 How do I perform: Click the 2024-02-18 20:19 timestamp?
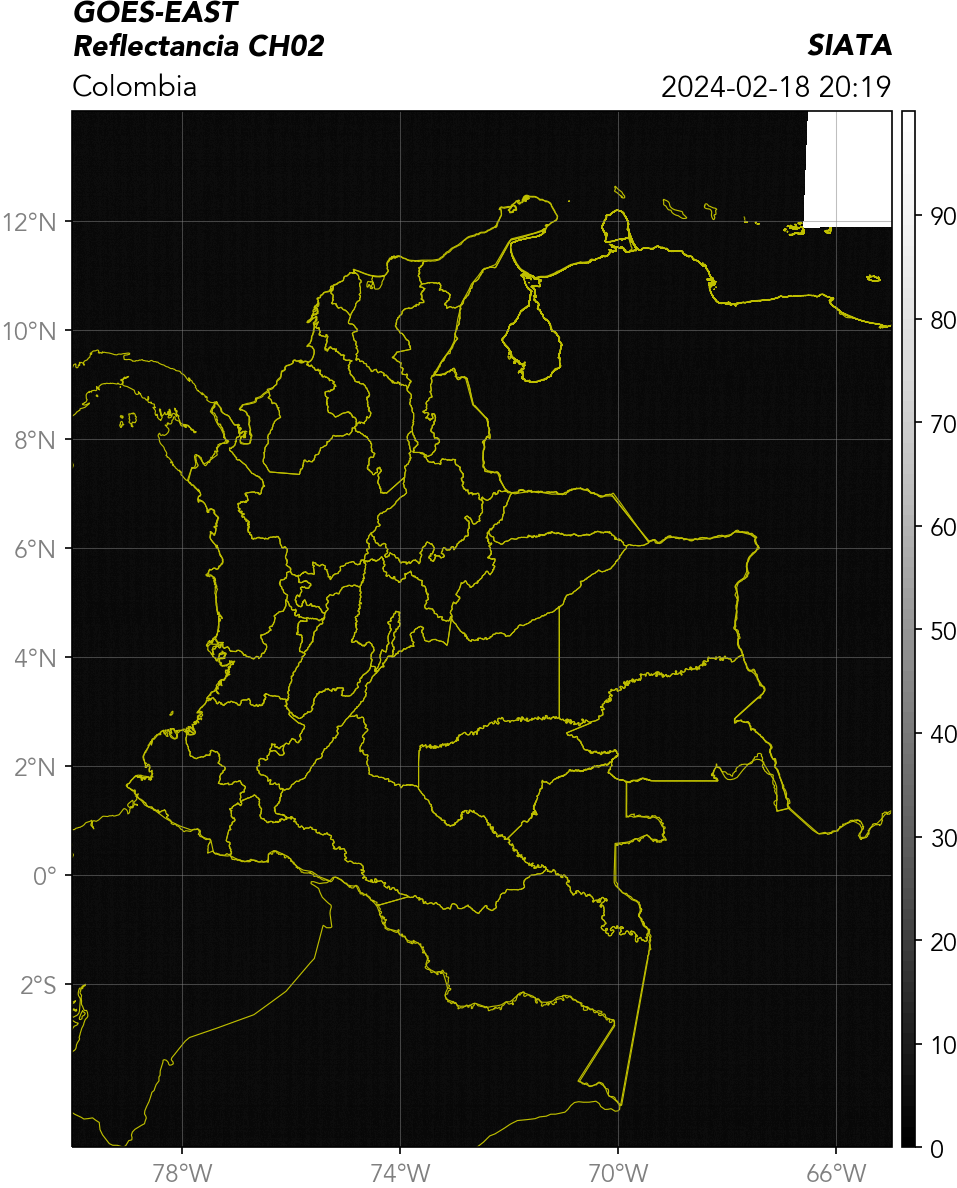coord(776,87)
